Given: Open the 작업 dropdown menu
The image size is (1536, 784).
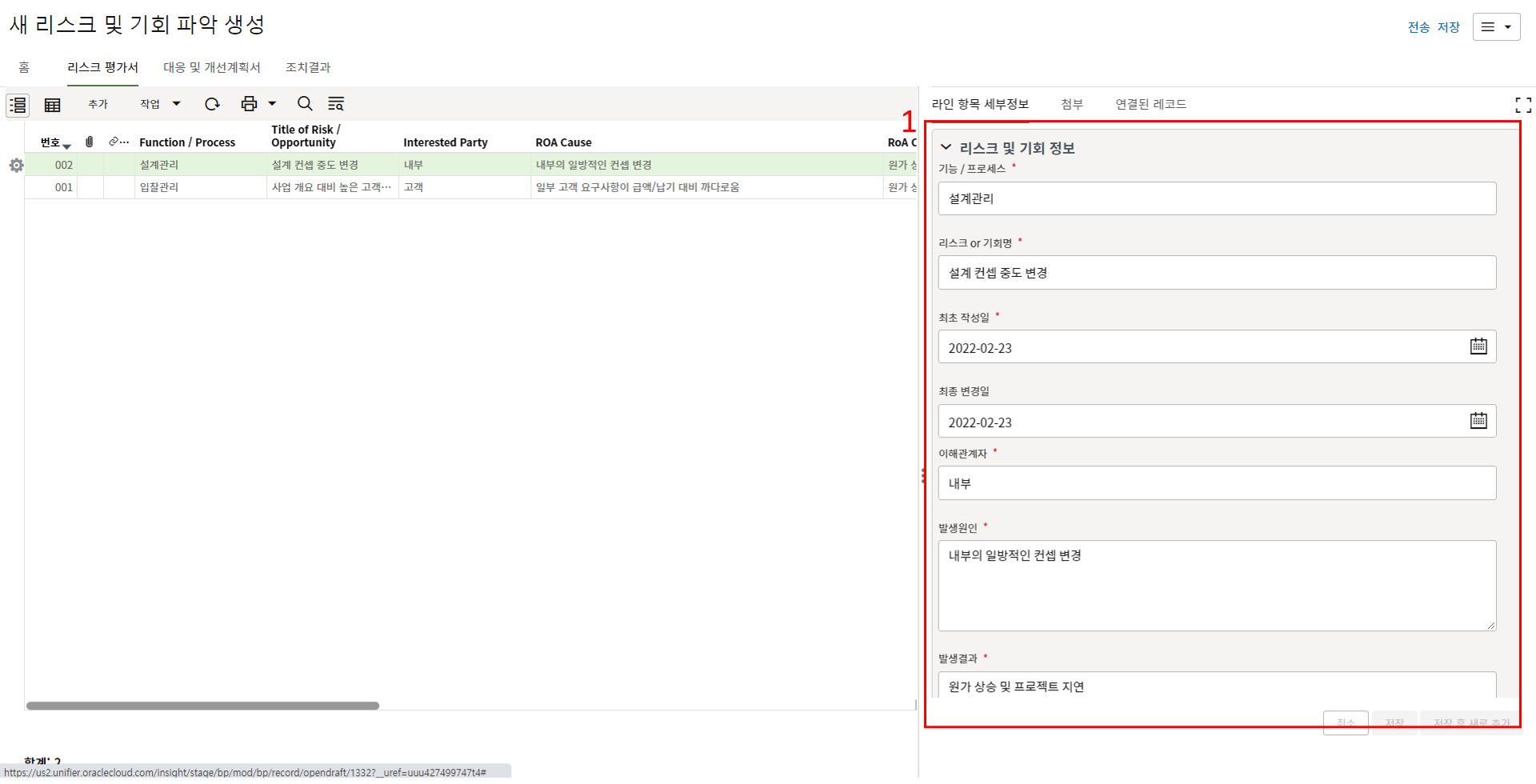Looking at the screenshot, I should pos(160,104).
